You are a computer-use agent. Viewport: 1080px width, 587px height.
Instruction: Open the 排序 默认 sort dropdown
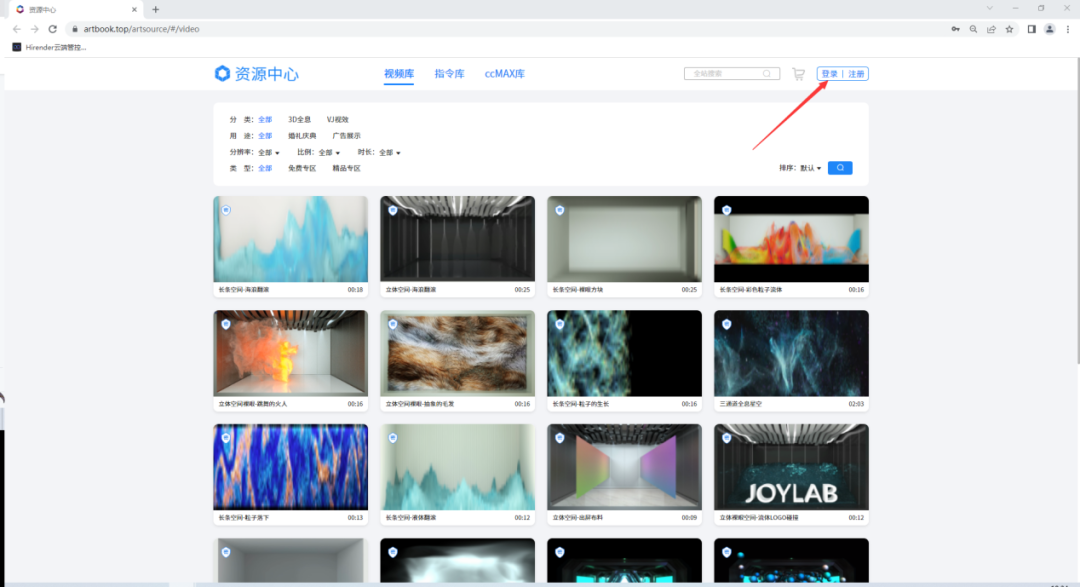(811, 168)
